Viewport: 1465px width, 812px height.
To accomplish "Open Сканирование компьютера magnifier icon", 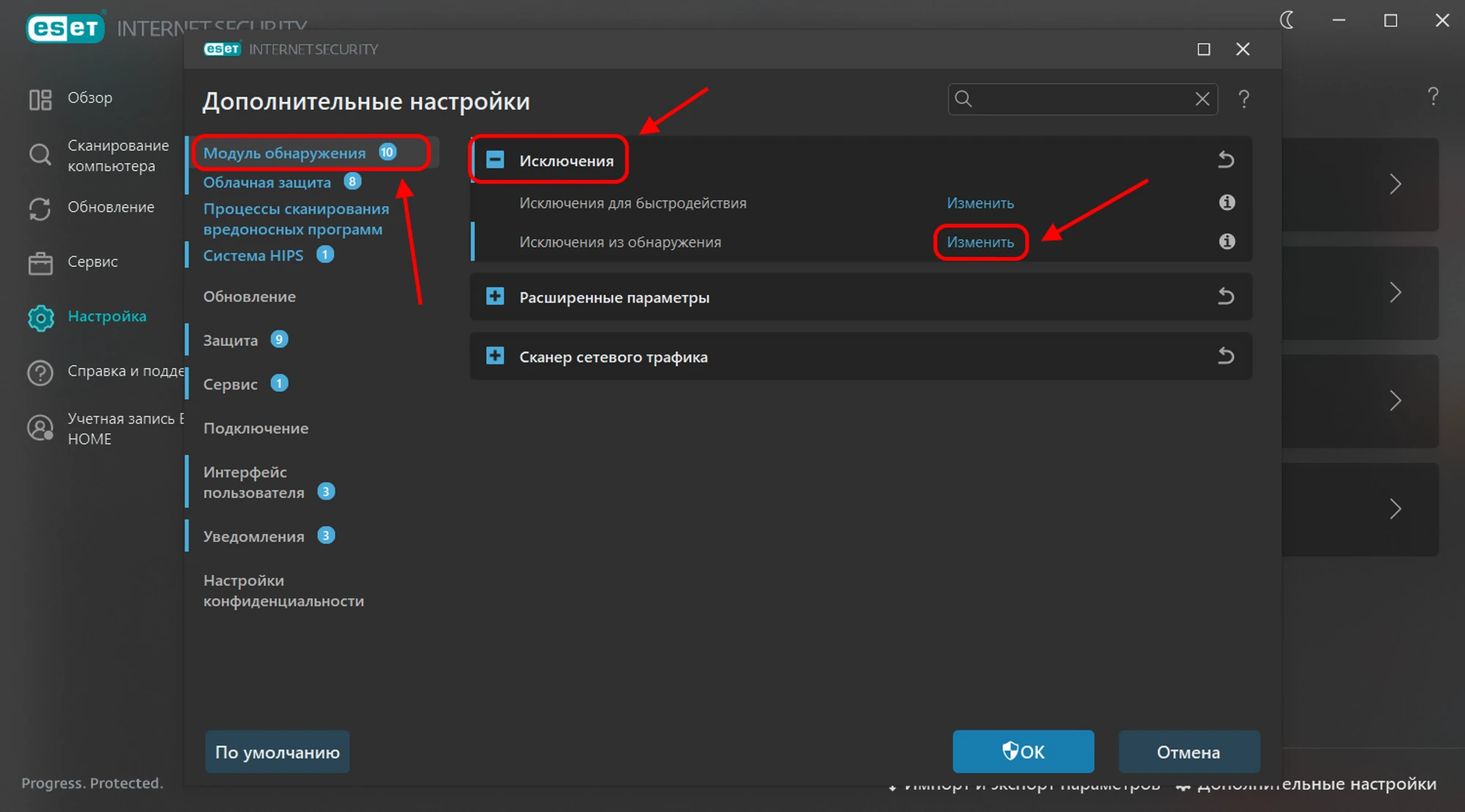I will pyautogui.click(x=40, y=154).
